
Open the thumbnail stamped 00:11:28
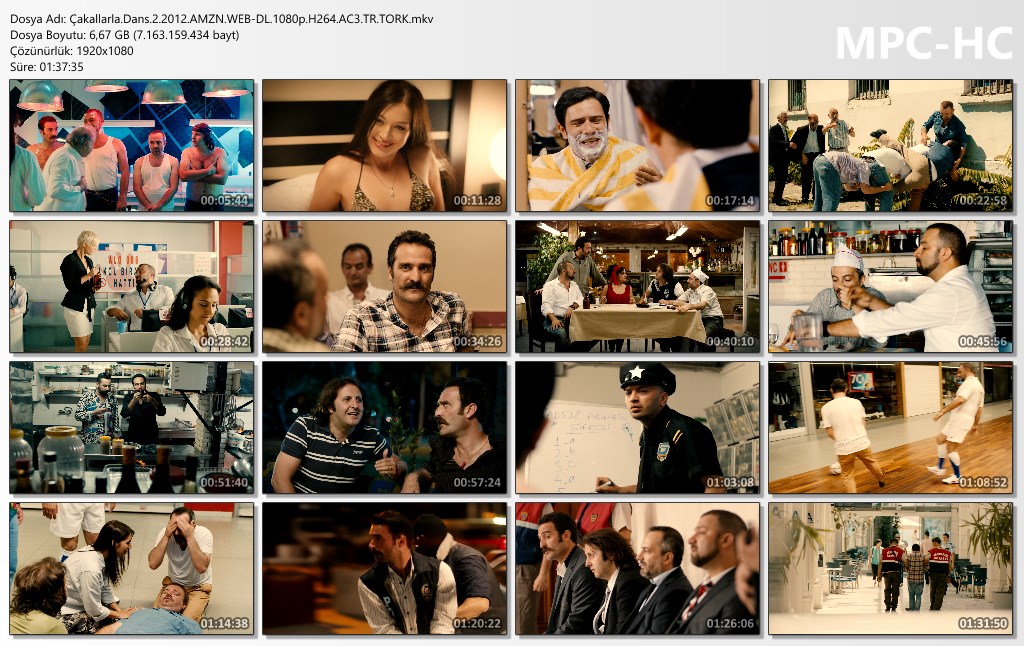tap(385, 146)
